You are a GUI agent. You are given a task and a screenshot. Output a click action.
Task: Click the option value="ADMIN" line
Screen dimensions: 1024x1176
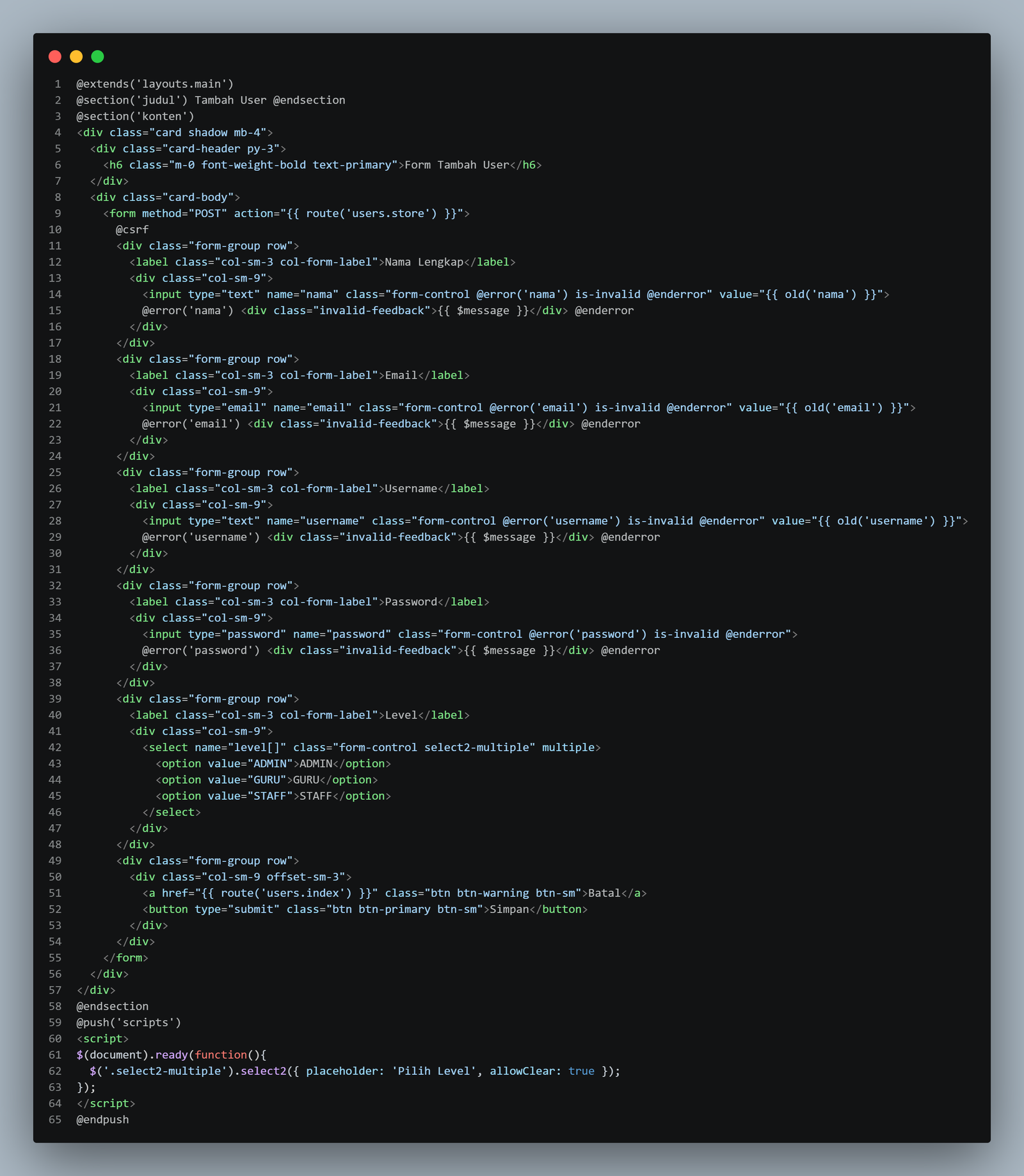(273, 763)
